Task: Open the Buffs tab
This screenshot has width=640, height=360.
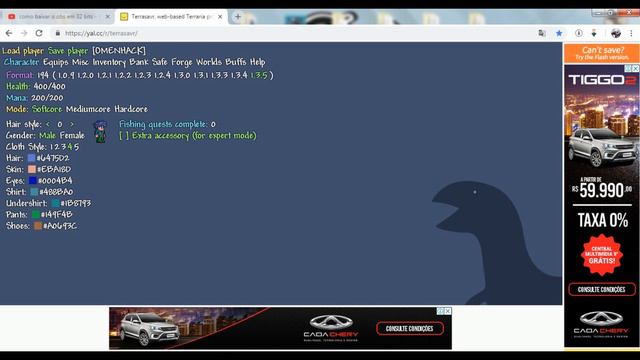Action: coord(236,62)
